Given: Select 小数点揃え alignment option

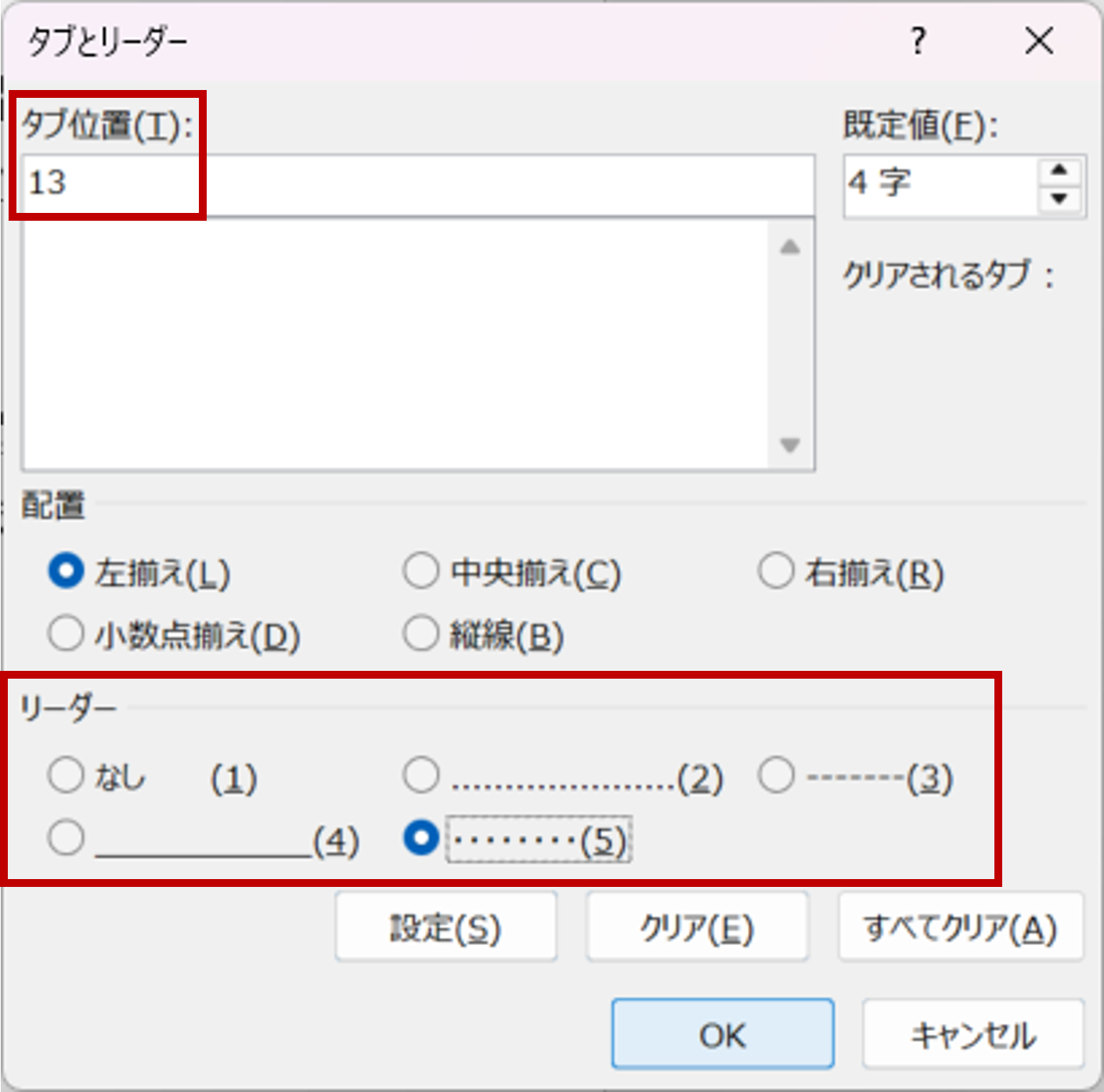Looking at the screenshot, I should [66, 633].
